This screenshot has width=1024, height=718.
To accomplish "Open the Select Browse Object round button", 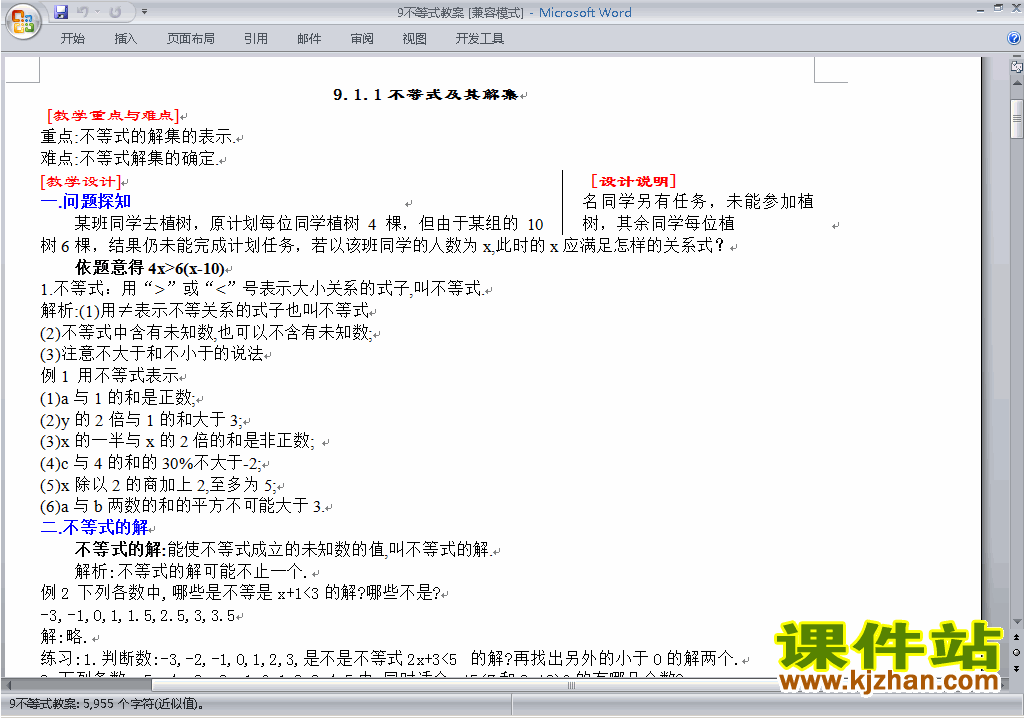I will coord(1016,652).
